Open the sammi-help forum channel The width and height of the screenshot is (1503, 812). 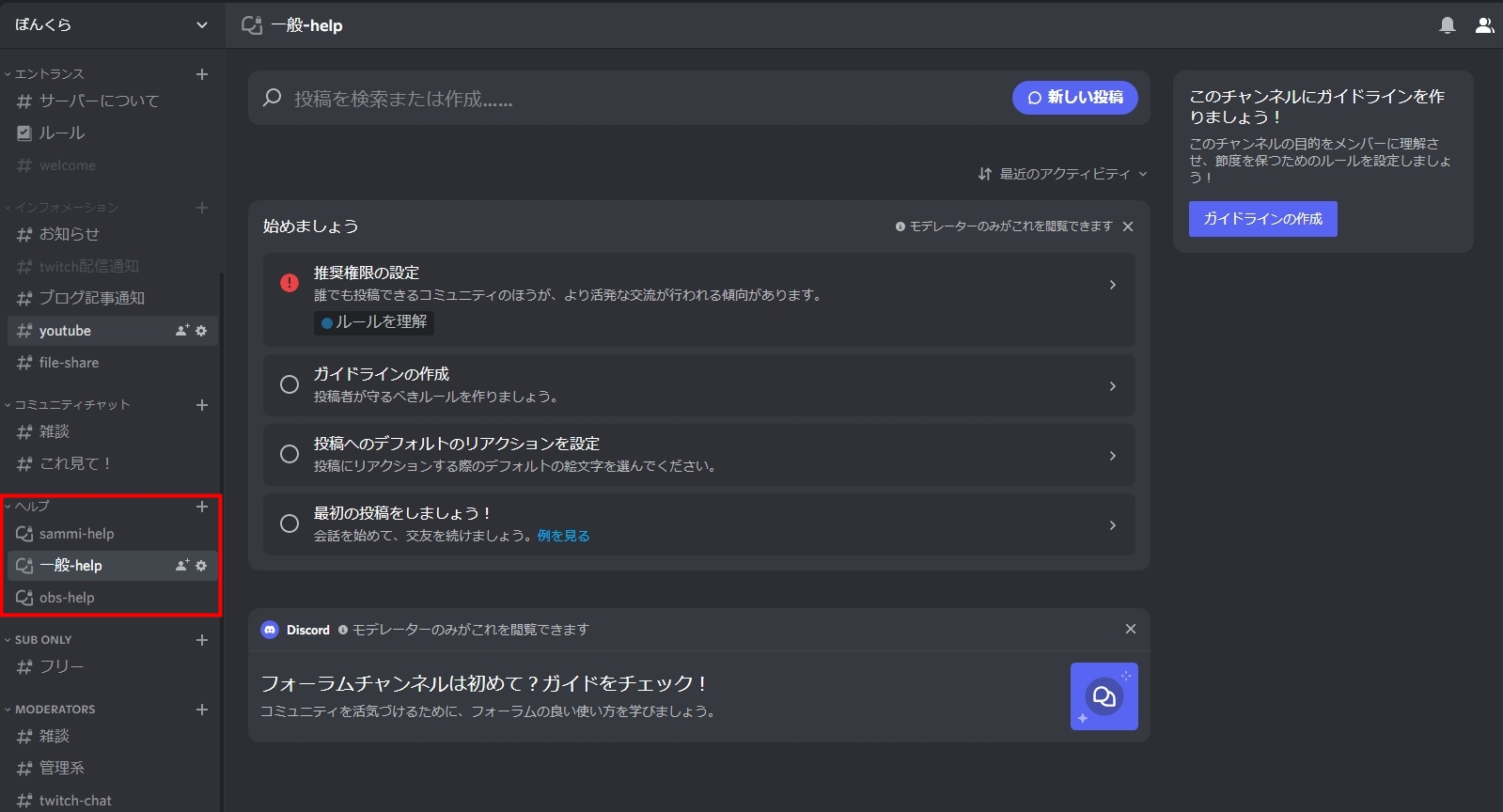pos(113,534)
